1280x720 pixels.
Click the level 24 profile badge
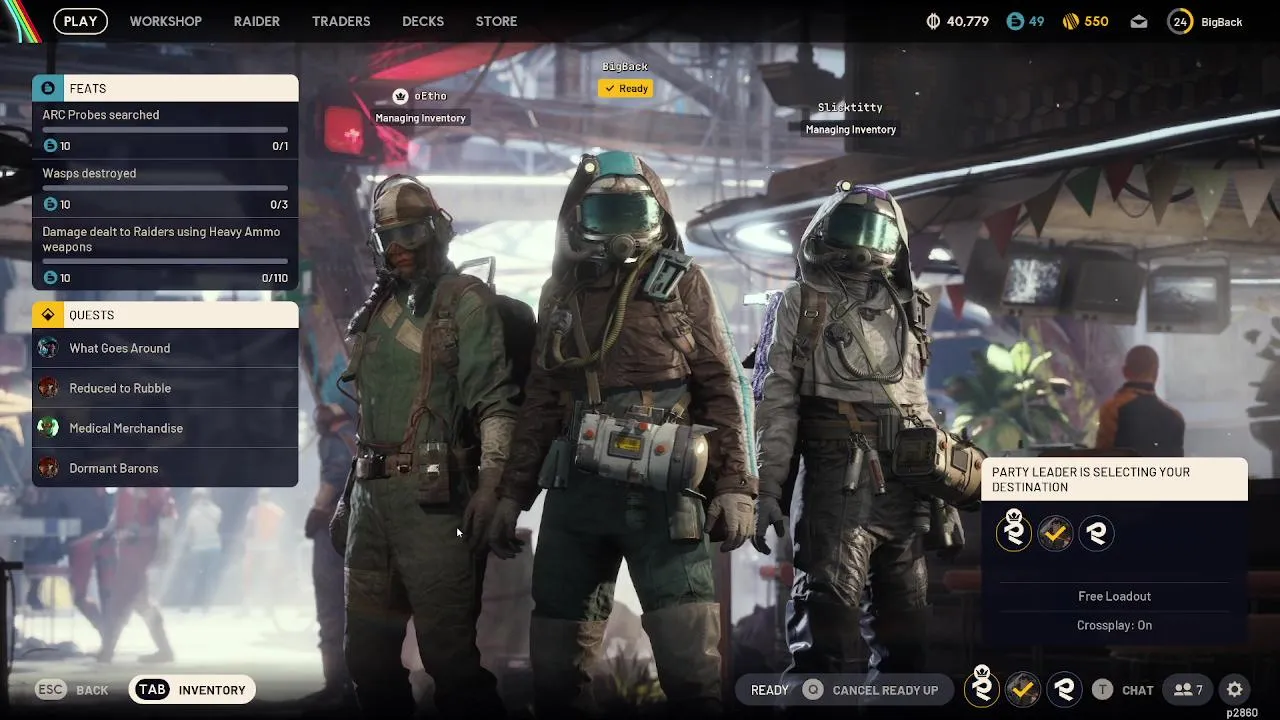tap(1180, 21)
